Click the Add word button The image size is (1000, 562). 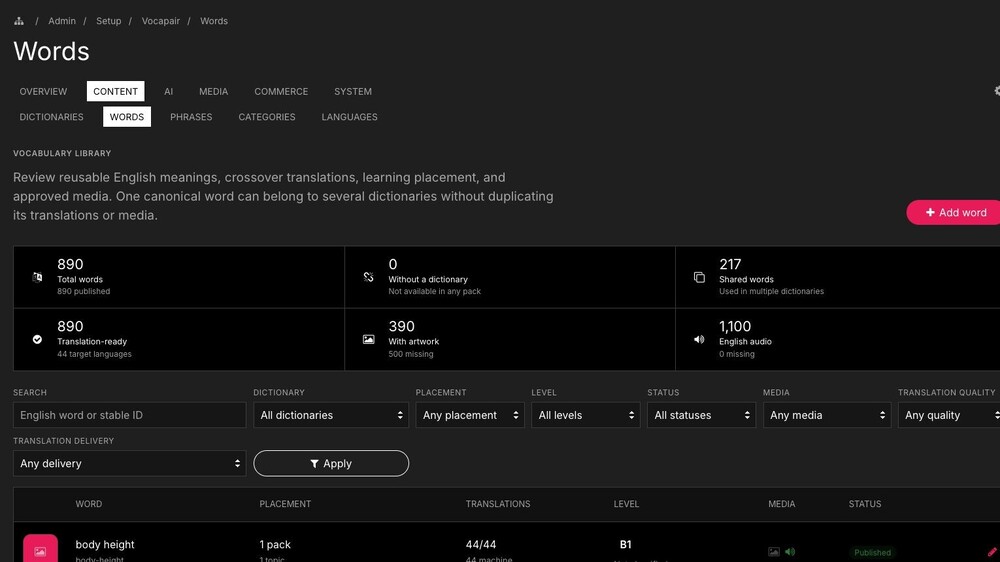coord(955,212)
